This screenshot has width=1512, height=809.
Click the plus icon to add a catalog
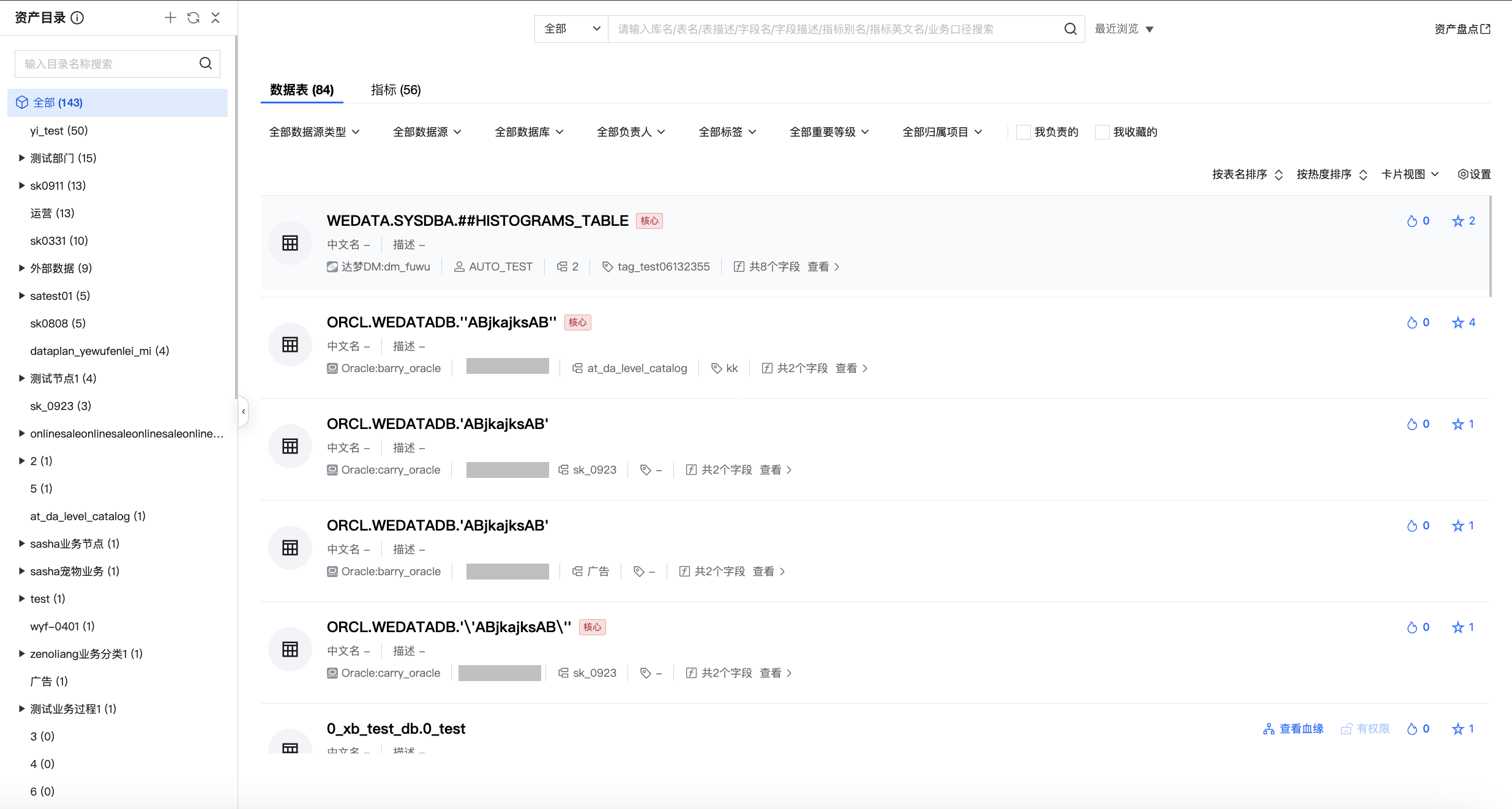(170, 18)
